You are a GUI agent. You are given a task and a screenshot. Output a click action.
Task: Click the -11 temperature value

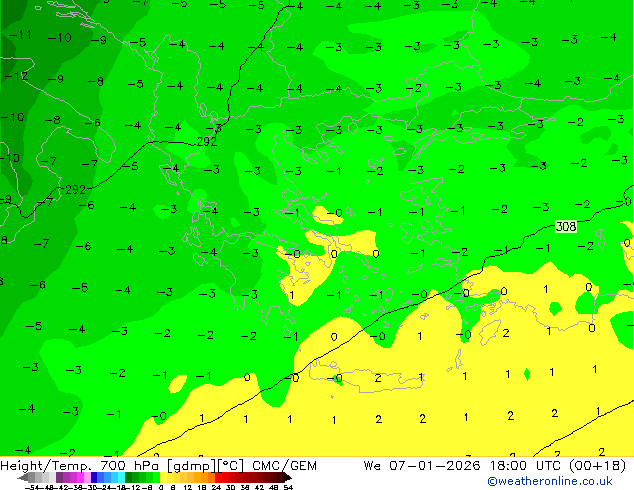[20, 35]
